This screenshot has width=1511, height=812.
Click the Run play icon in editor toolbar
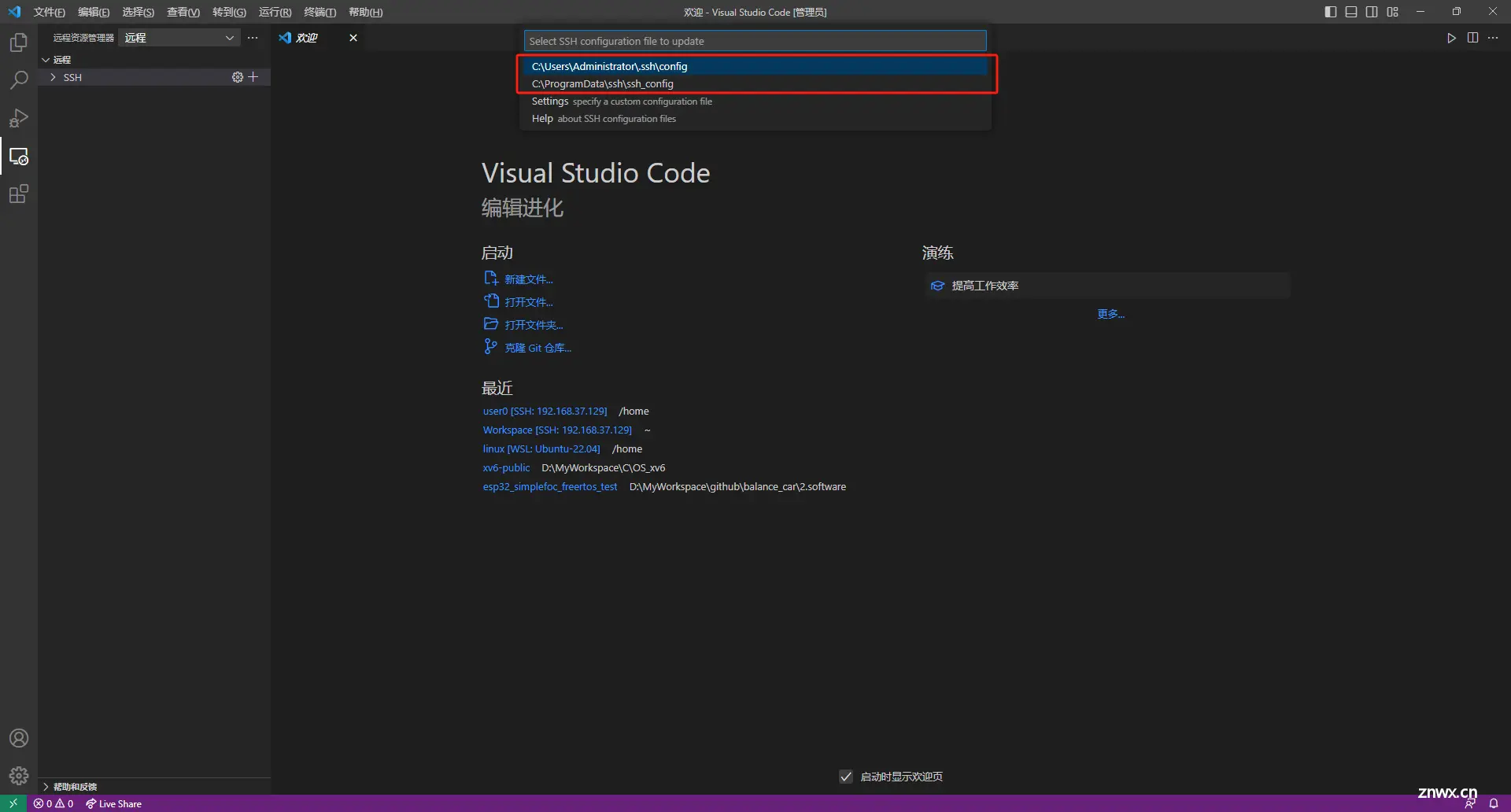[1451, 38]
